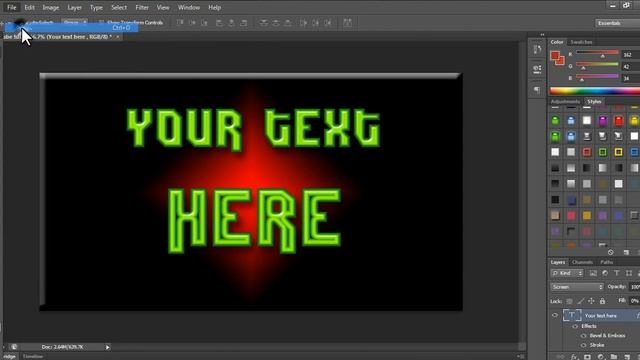
Task: Click Distribute right edges icon
Action: coord(328,23)
